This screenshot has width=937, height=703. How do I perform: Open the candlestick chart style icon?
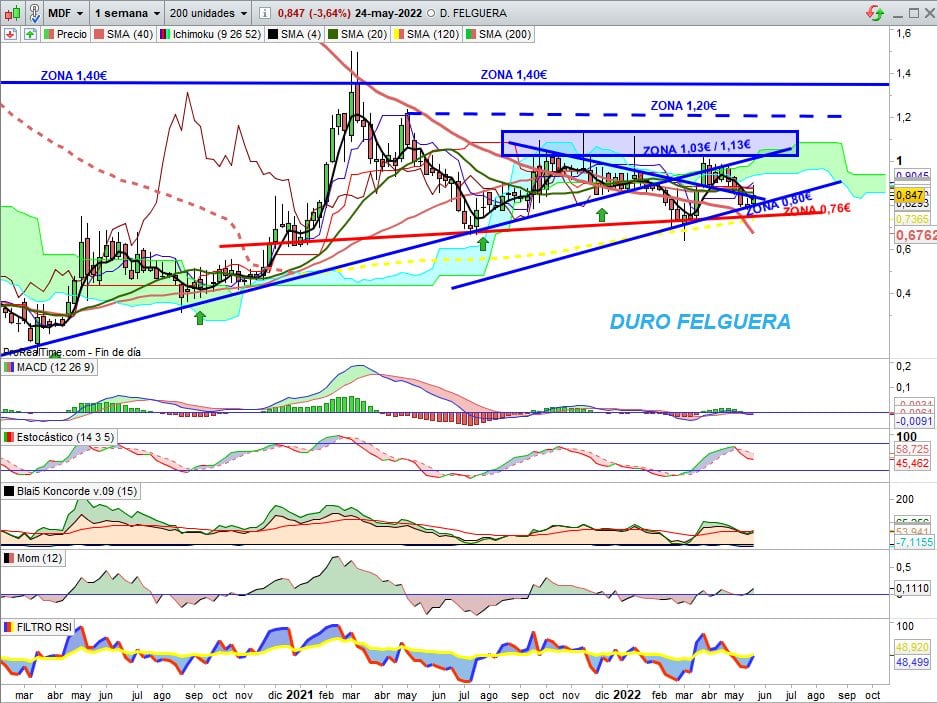pyautogui.click(x=13, y=13)
